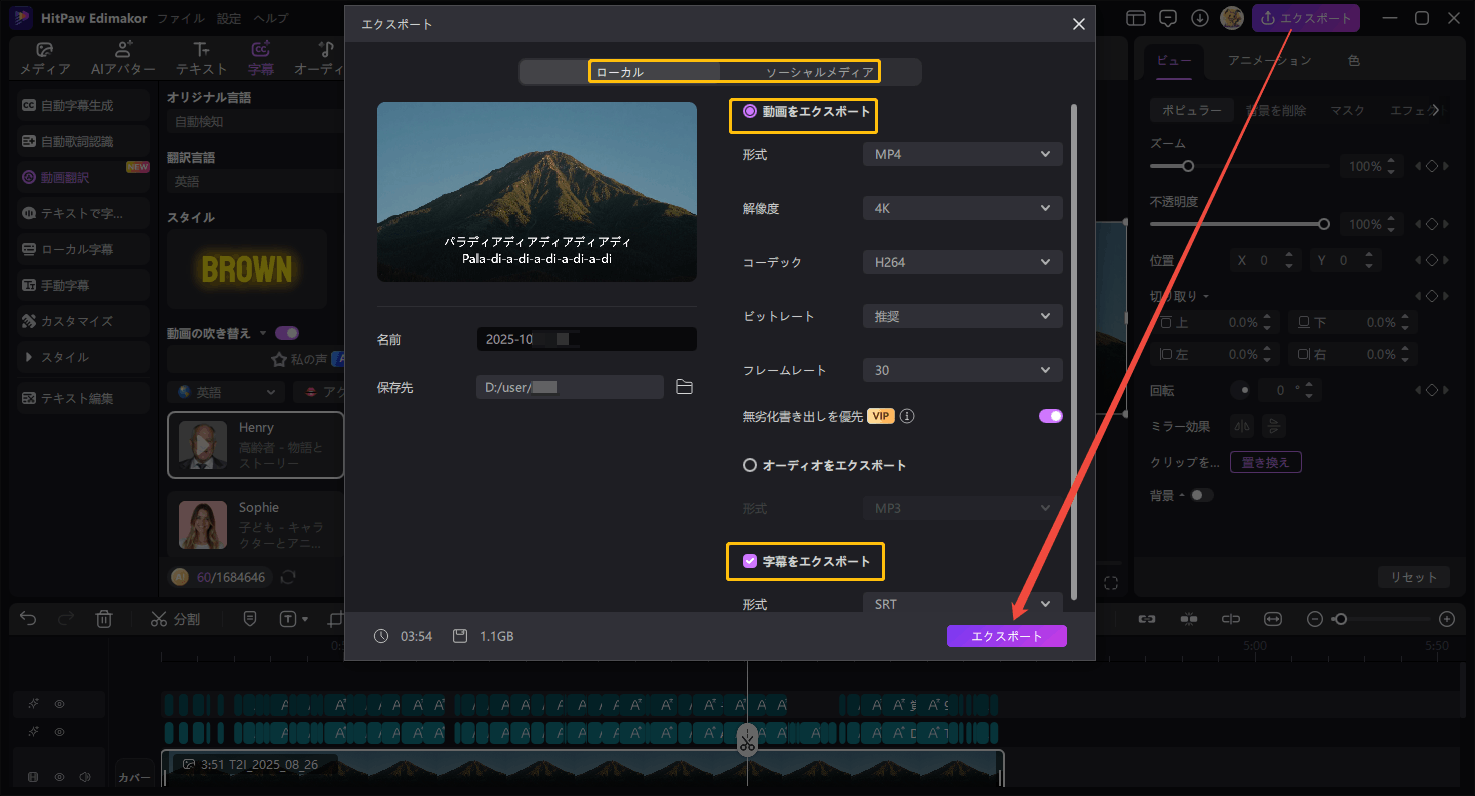Click the undo arrow in timeline toolbar
The width and height of the screenshot is (1475, 796).
tap(28, 619)
